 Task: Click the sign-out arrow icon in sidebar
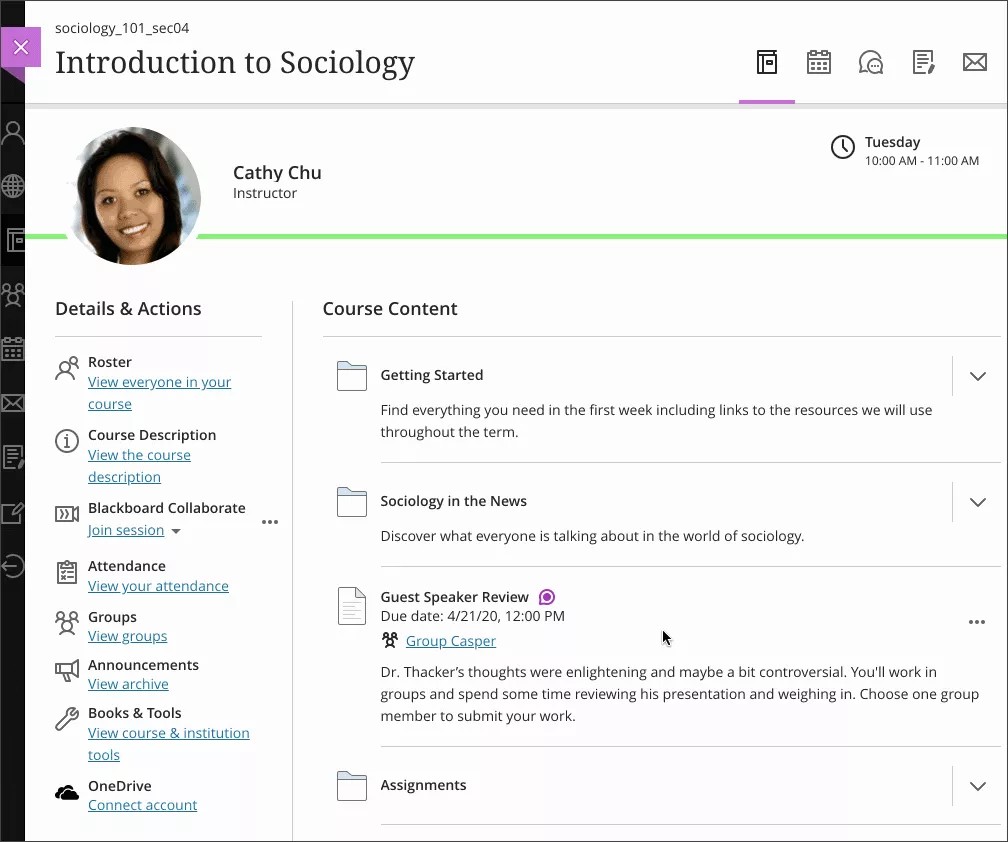(x=13, y=567)
